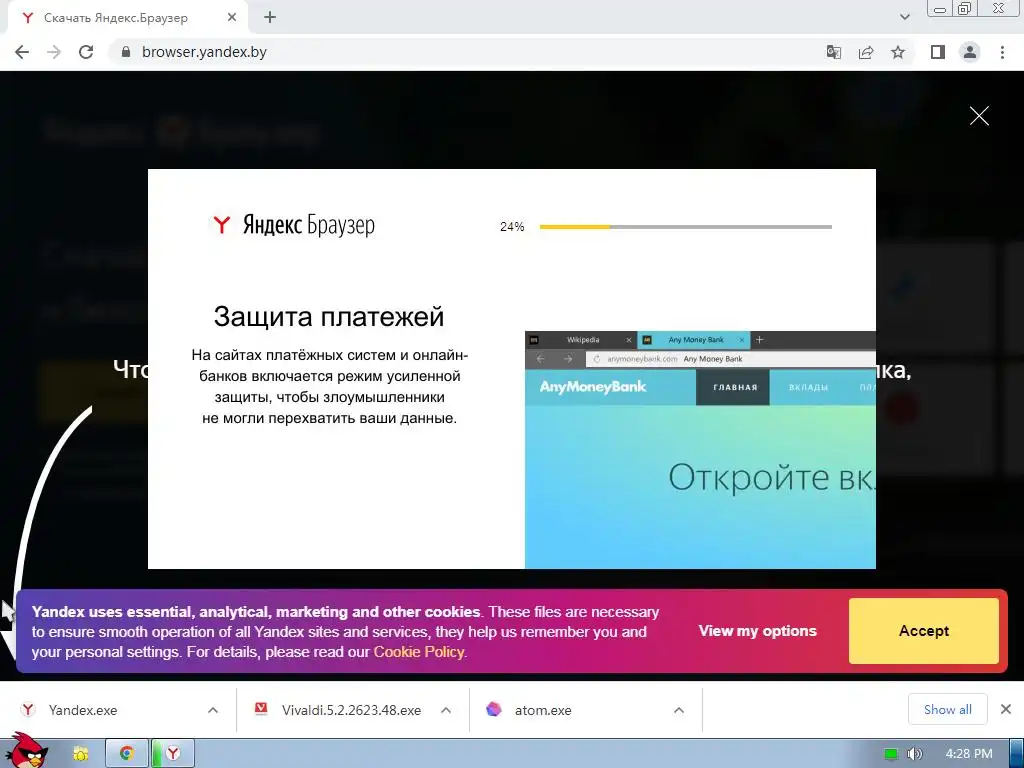Open the Cookie Policy link
This screenshot has height=768, width=1024.
(419, 652)
